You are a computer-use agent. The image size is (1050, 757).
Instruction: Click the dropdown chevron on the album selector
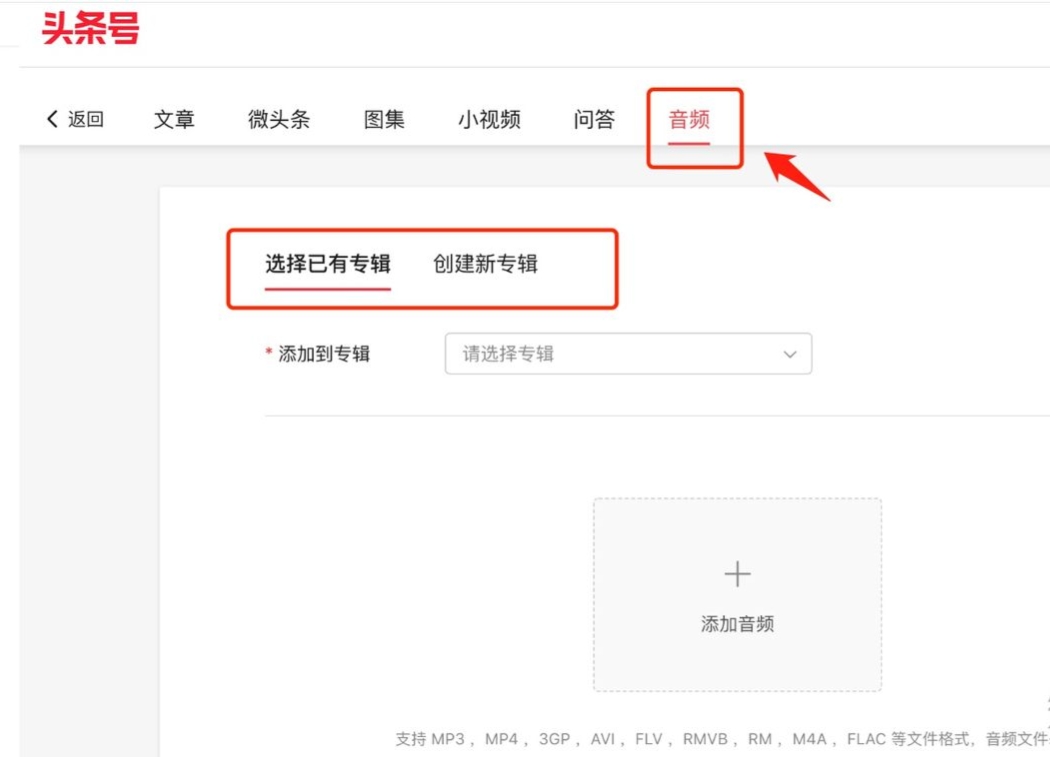click(x=789, y=353)
